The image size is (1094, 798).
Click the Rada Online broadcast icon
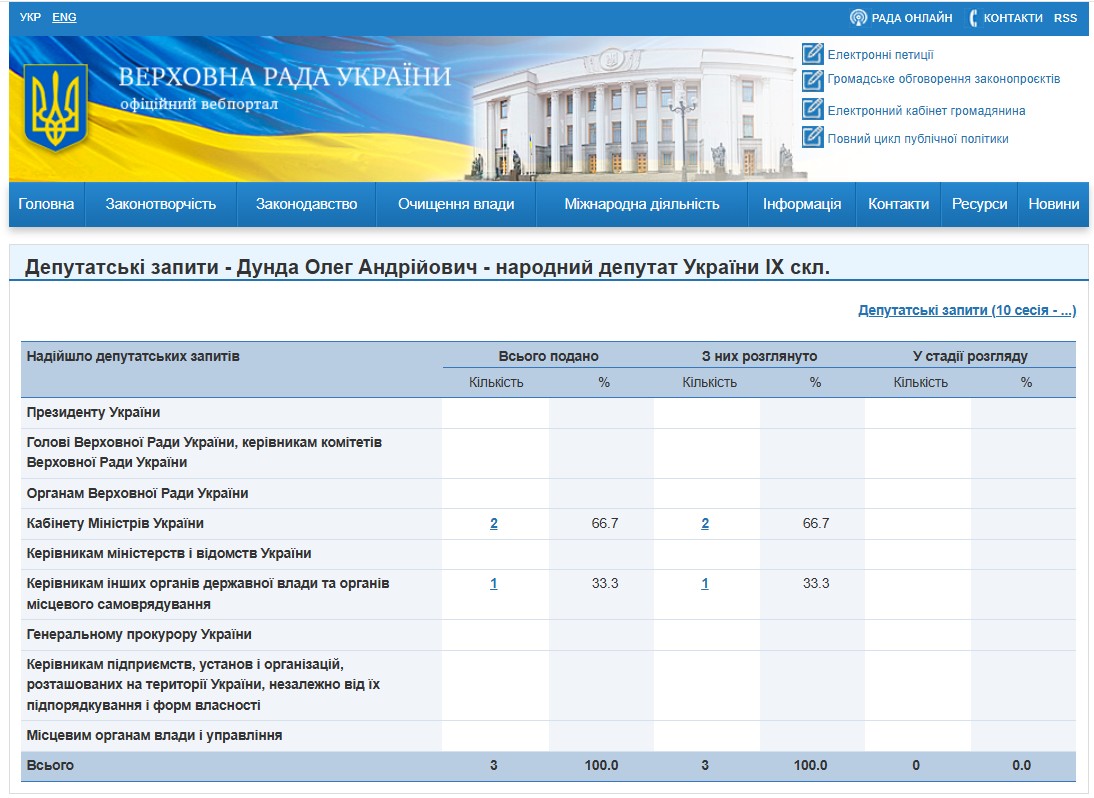point(858,17)
